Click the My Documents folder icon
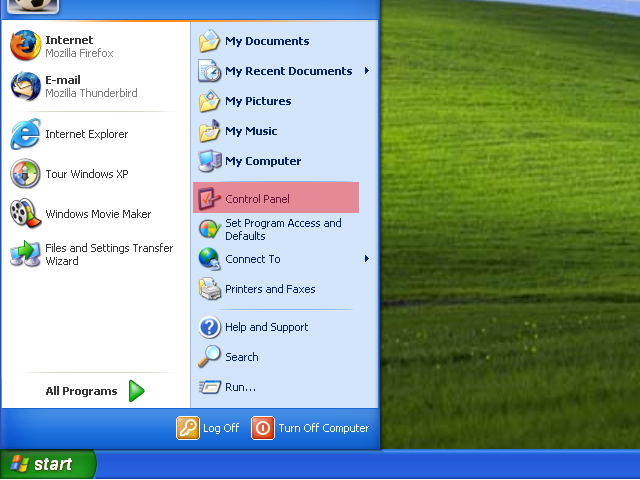This screenshot has width=640, height=480. (209, 41)
